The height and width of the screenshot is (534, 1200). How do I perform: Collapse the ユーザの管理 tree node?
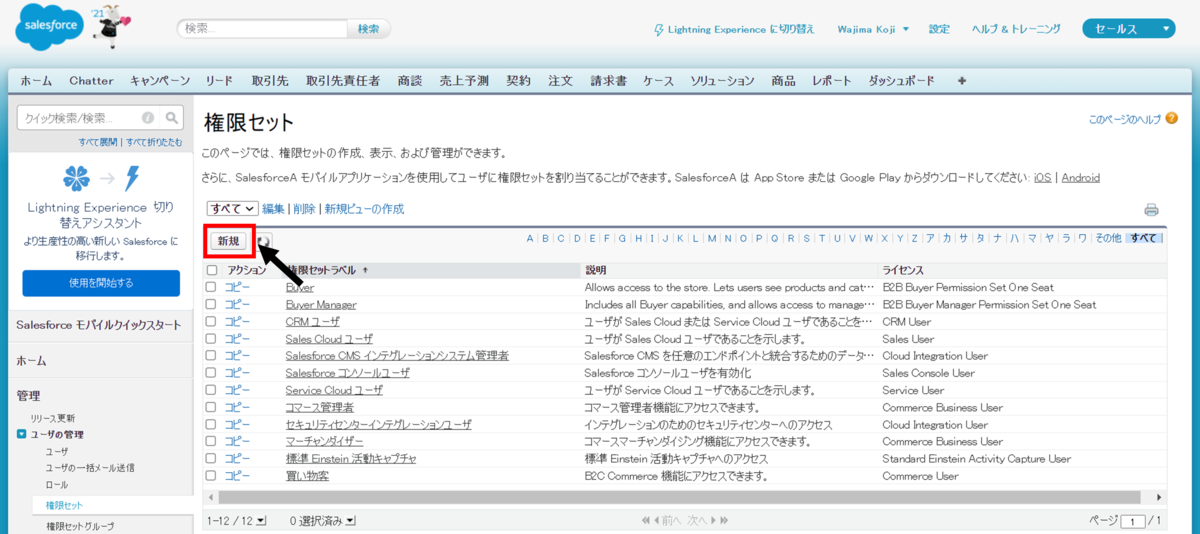tap(22, 434)
